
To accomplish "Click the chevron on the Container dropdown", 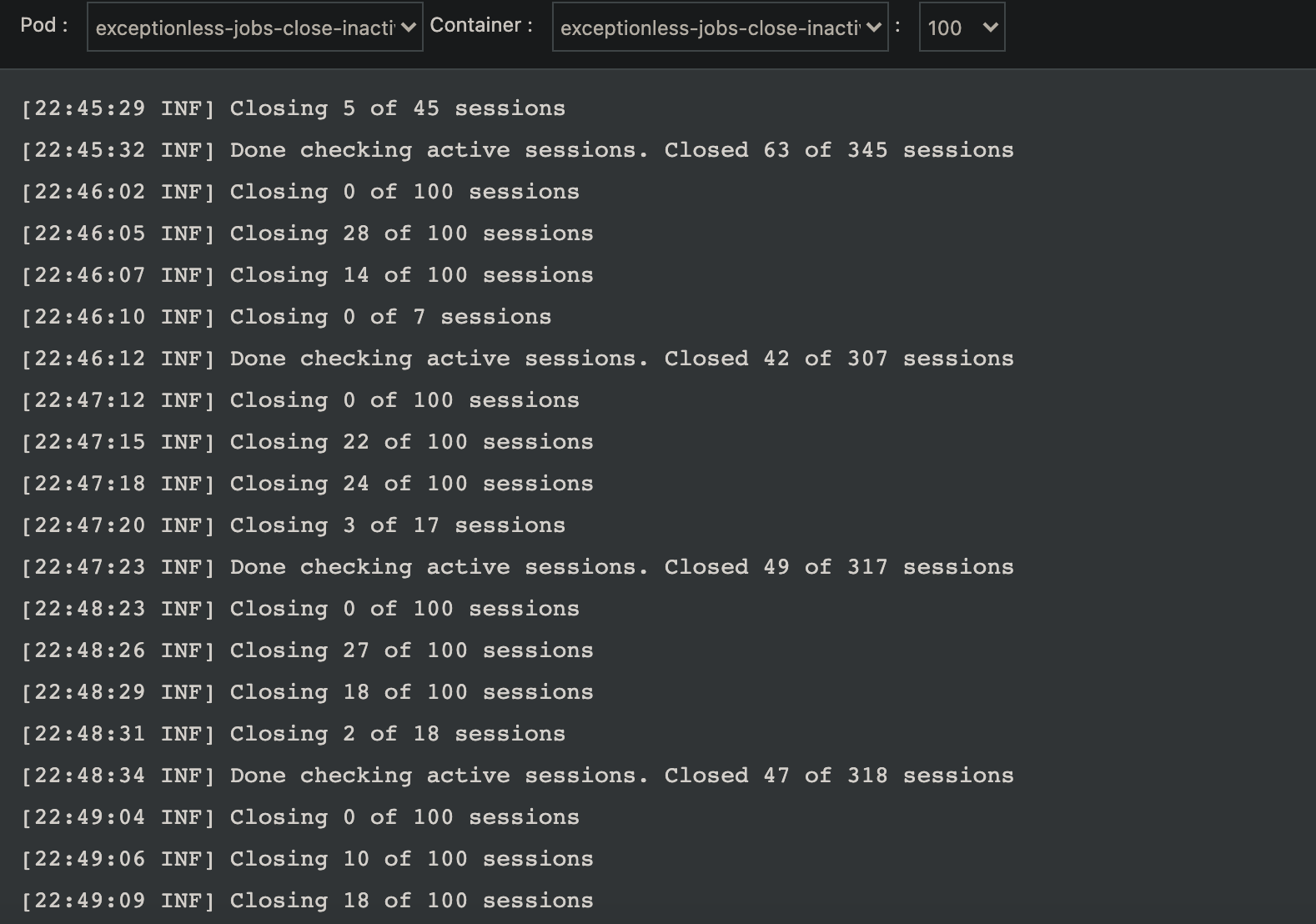I will pyautogui.click(x=872, y=27).
